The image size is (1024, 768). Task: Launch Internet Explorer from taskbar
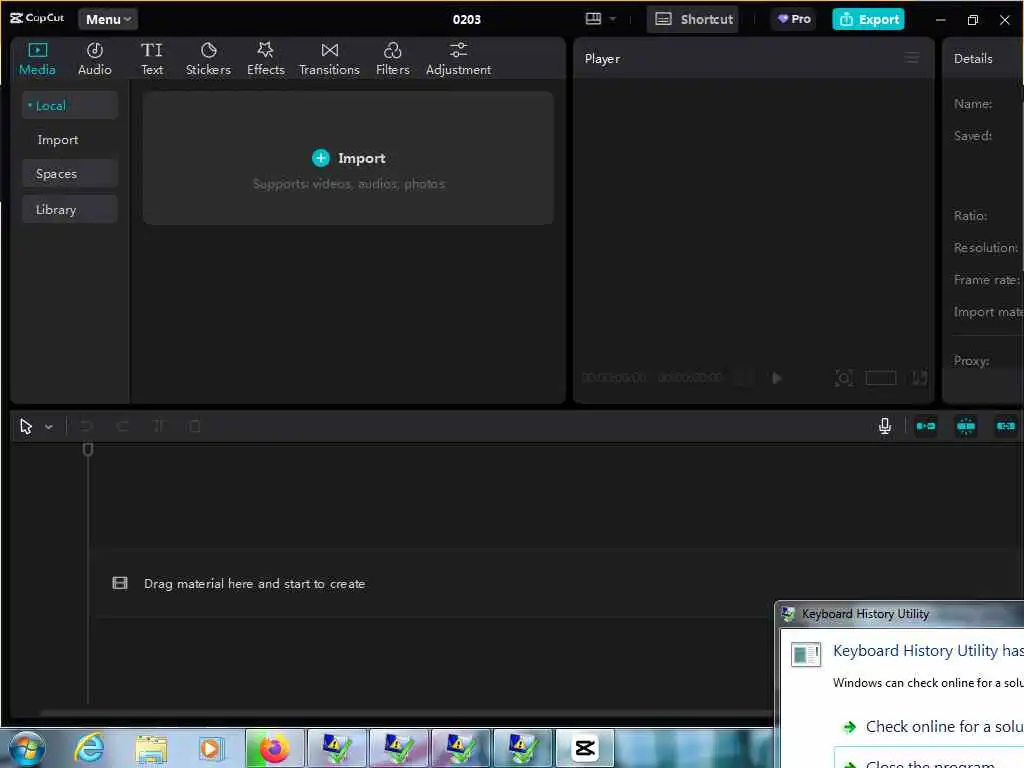[89, 748]
